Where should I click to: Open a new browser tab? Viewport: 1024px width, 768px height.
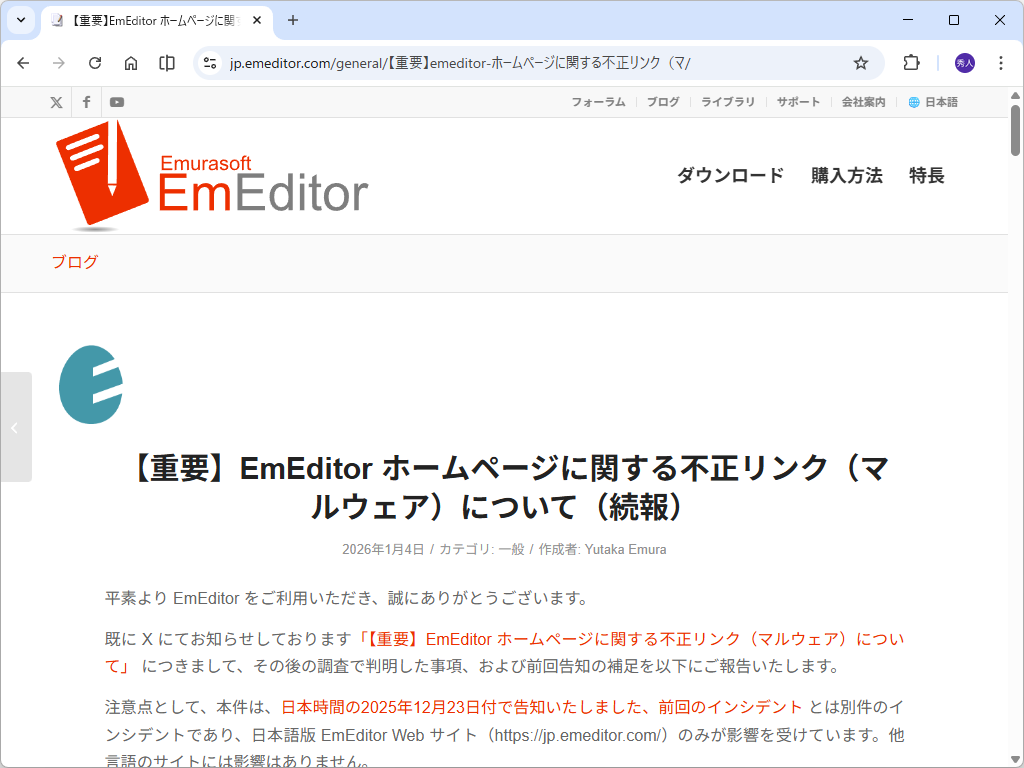293,20
